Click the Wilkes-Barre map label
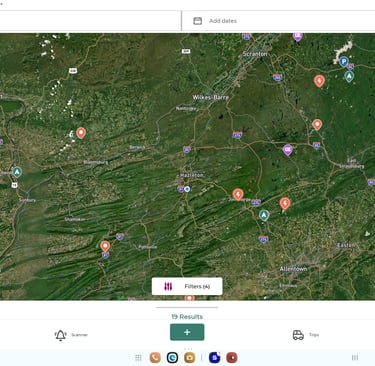Image resolution: width=375 pixels, height=366 pixels. click(211, 97)
